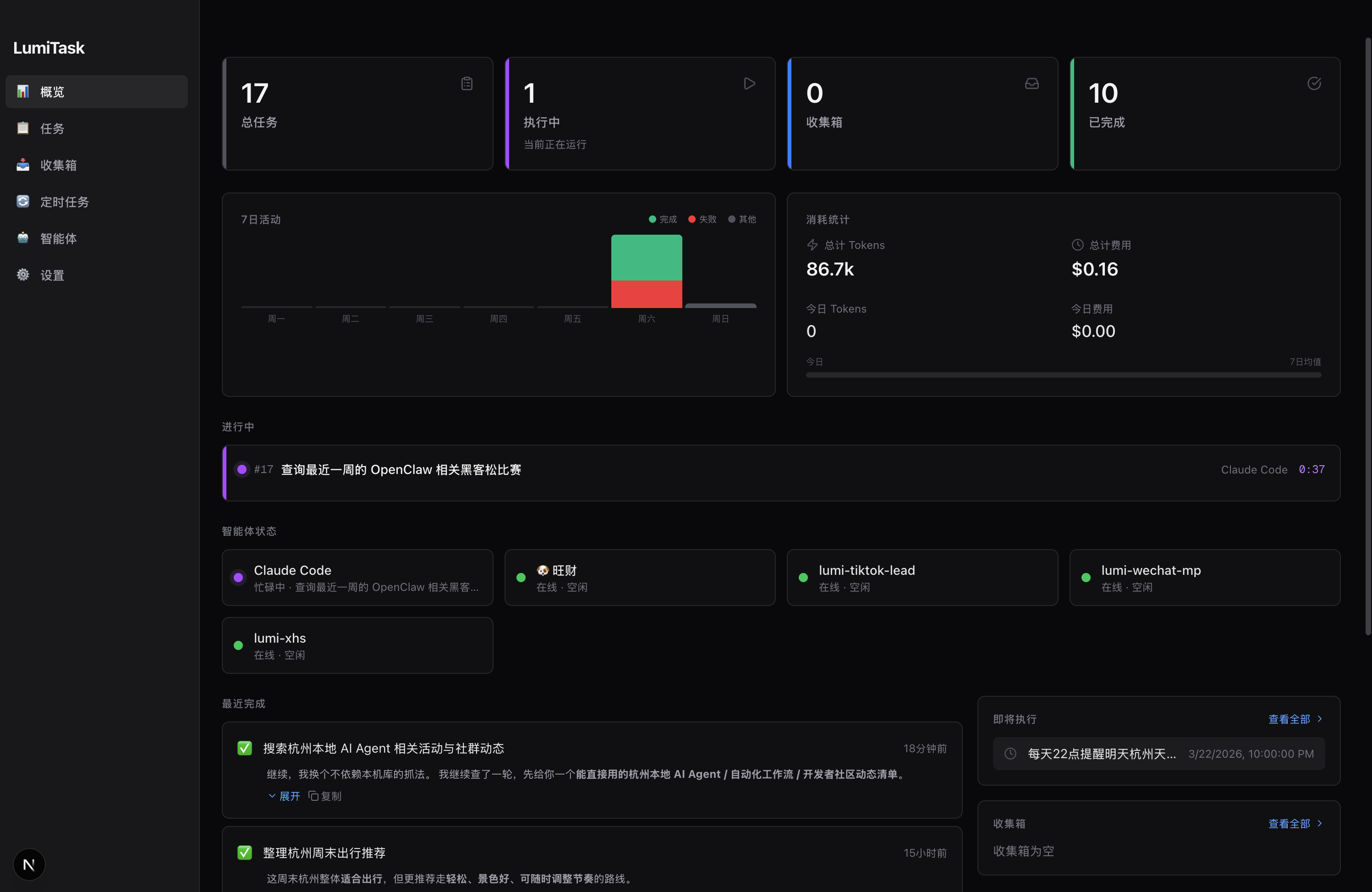This screenshot has width=1372, height=892.
Task: Open the 概览 overview page
Action: point(96,92)
